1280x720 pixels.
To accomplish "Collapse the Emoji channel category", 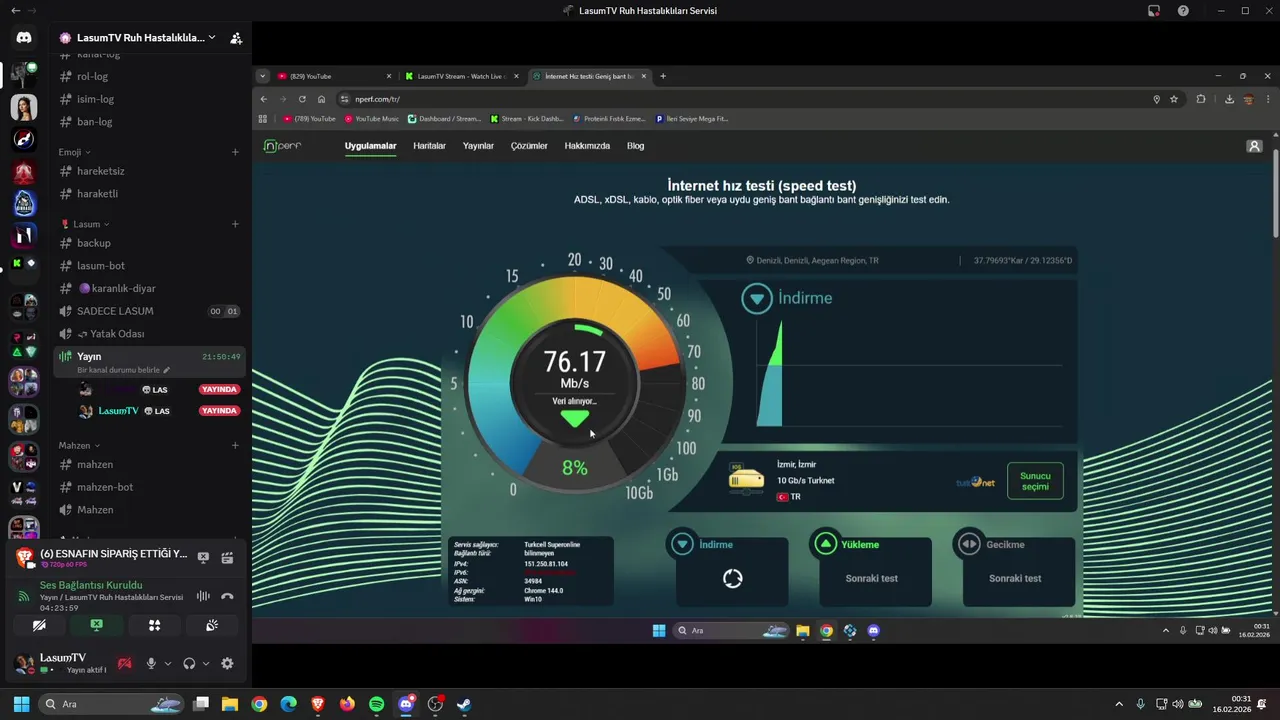I will pyautogui.click(x=74, y=152).
